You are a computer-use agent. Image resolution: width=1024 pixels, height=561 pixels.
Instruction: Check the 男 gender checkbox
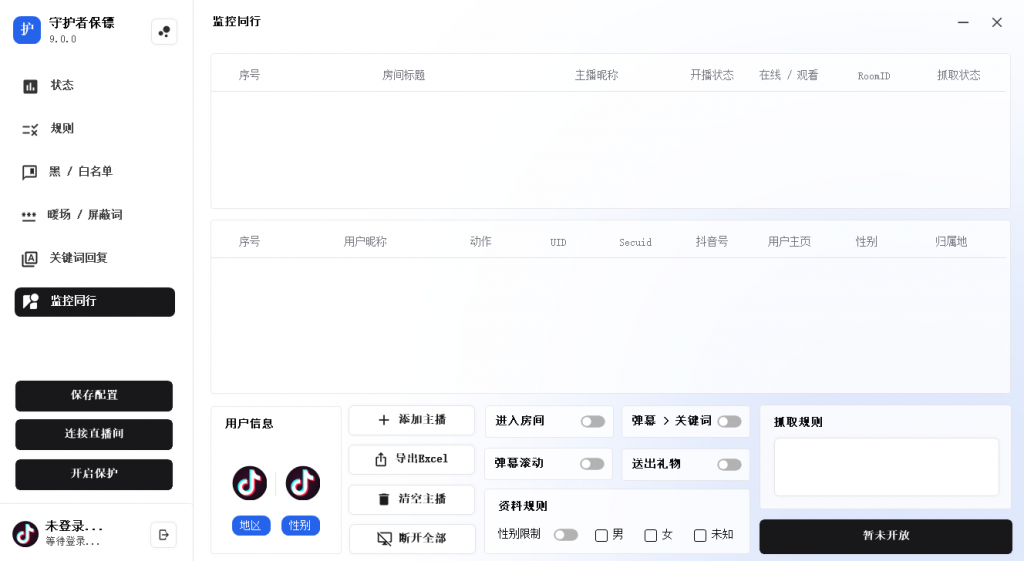[601, 535]
